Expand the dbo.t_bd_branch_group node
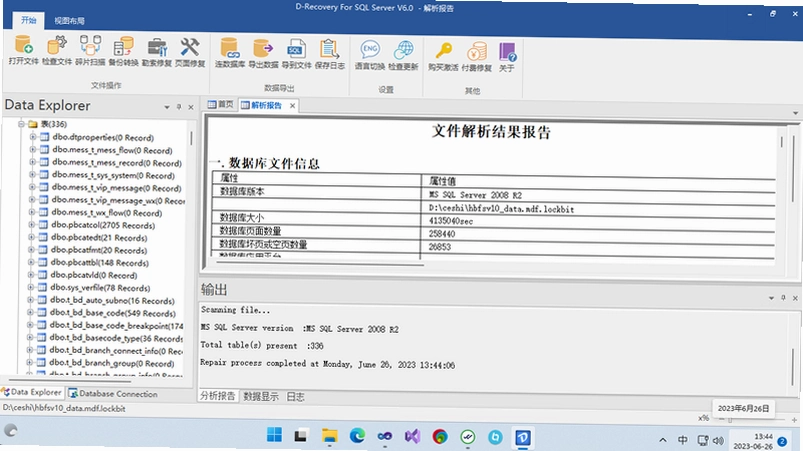This screenshot has height=451, width=803. (x=30, y=362)
